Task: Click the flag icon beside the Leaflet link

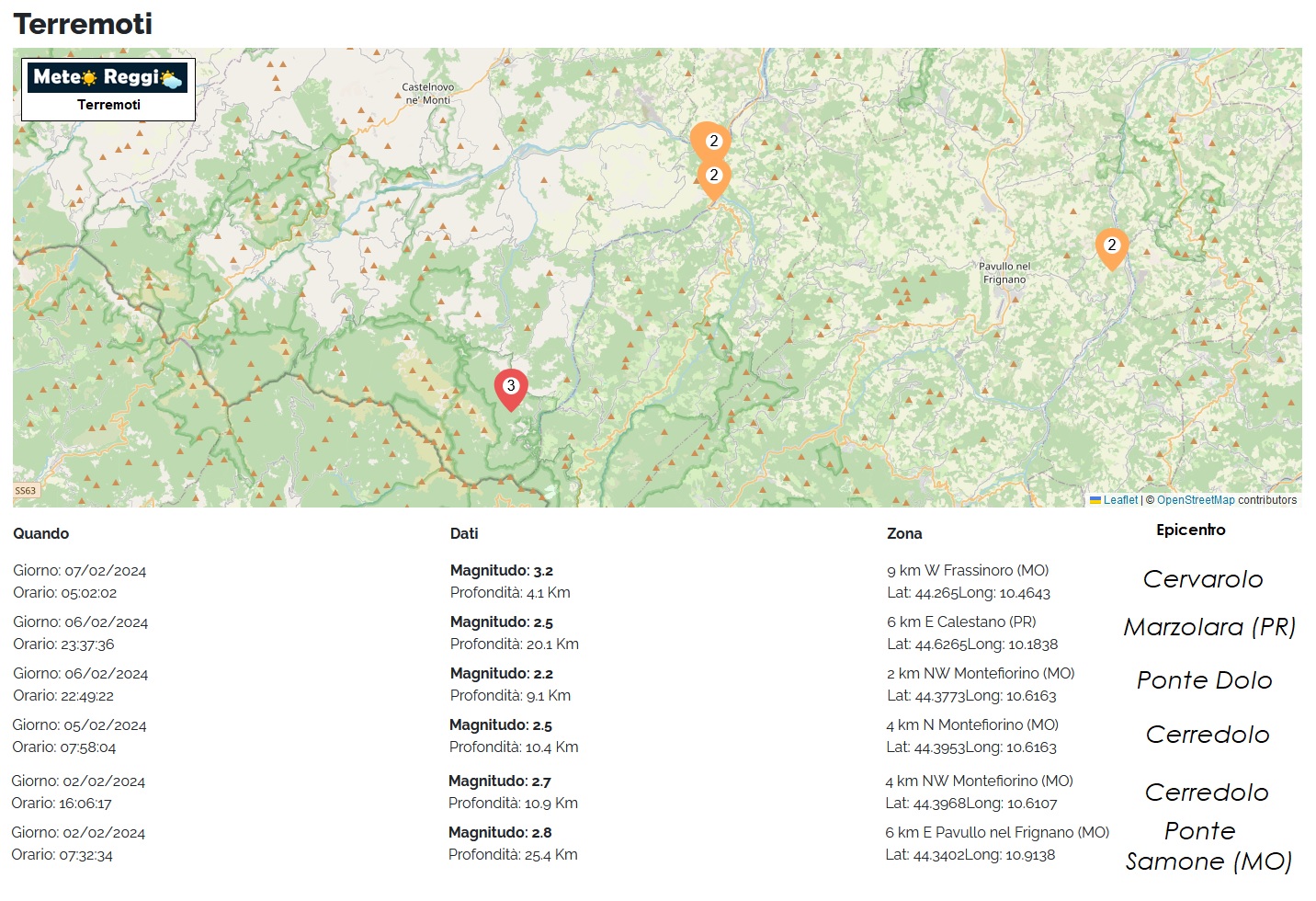Action: coord(1095,500)
